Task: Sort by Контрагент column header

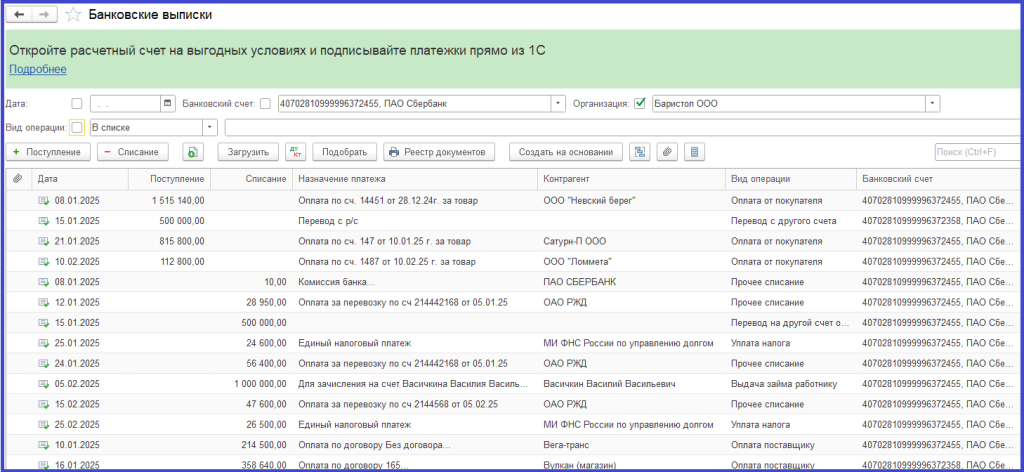Action: click(566, 179)
